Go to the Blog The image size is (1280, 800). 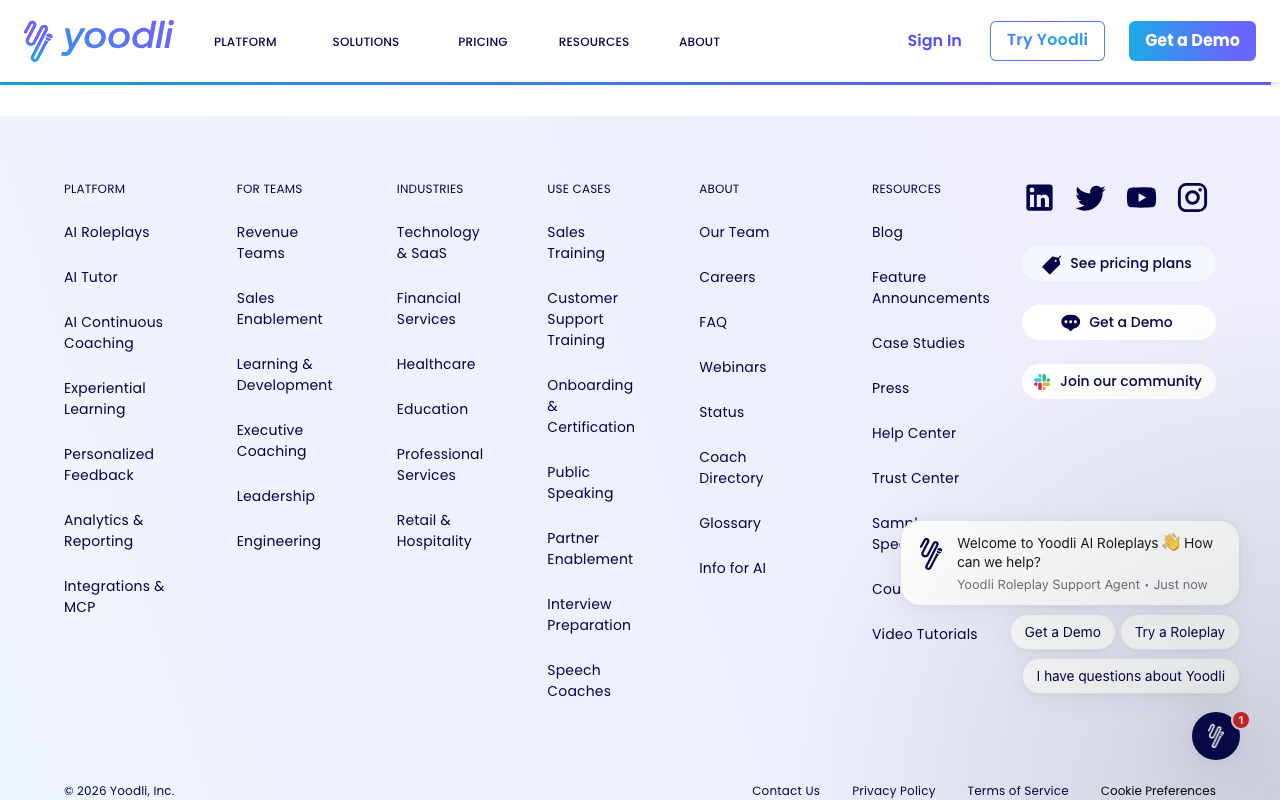(x=887, y=232)
